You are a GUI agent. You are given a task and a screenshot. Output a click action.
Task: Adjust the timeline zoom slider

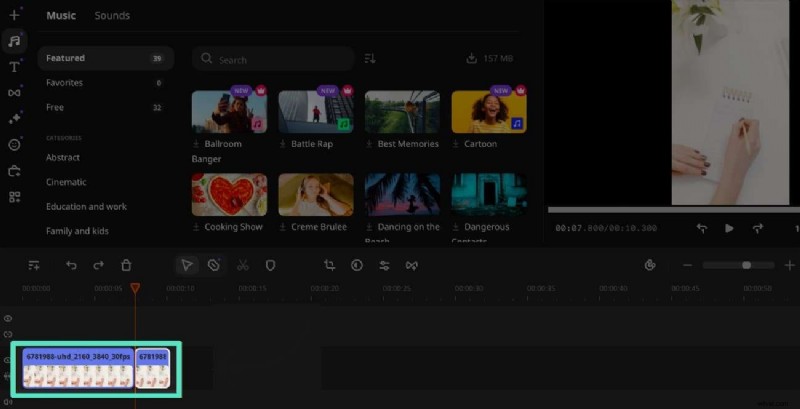746,265
